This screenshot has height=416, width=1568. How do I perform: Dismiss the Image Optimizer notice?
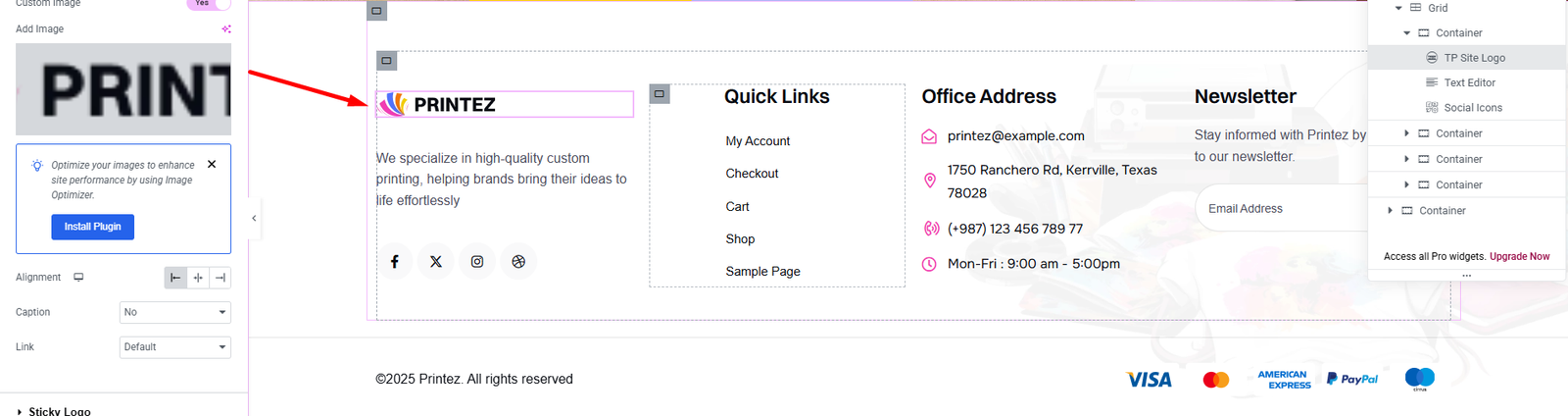[x=212, y=164]
